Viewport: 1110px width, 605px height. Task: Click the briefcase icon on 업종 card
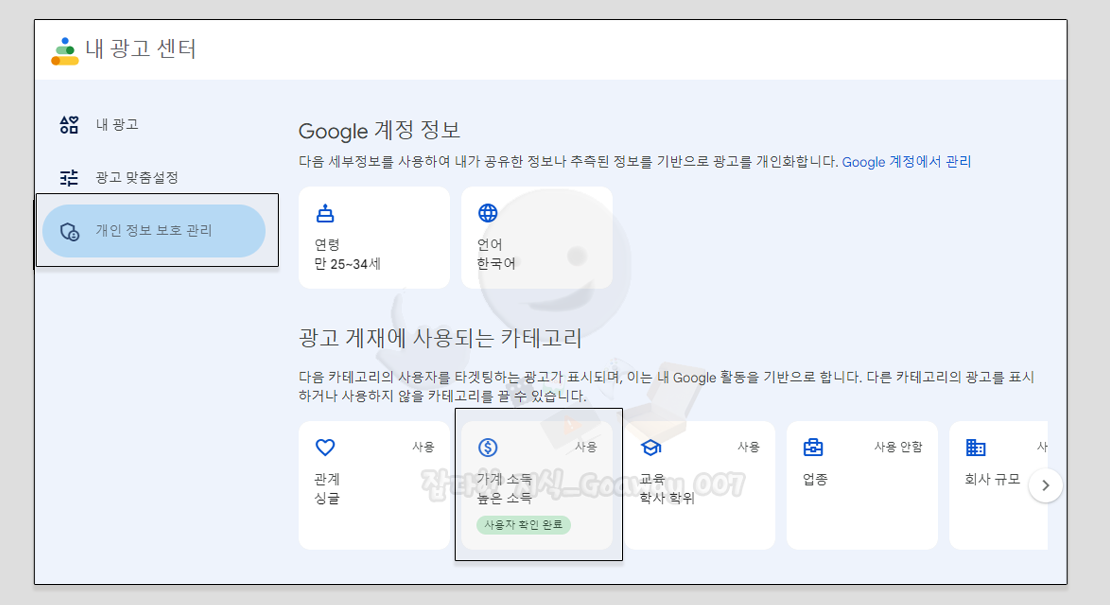tap(813, 447)
